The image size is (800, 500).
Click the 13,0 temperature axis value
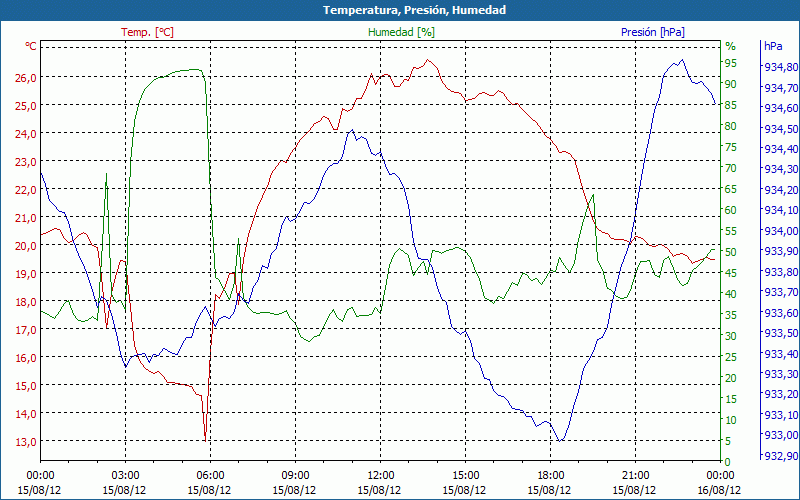[x=27, y=442]
